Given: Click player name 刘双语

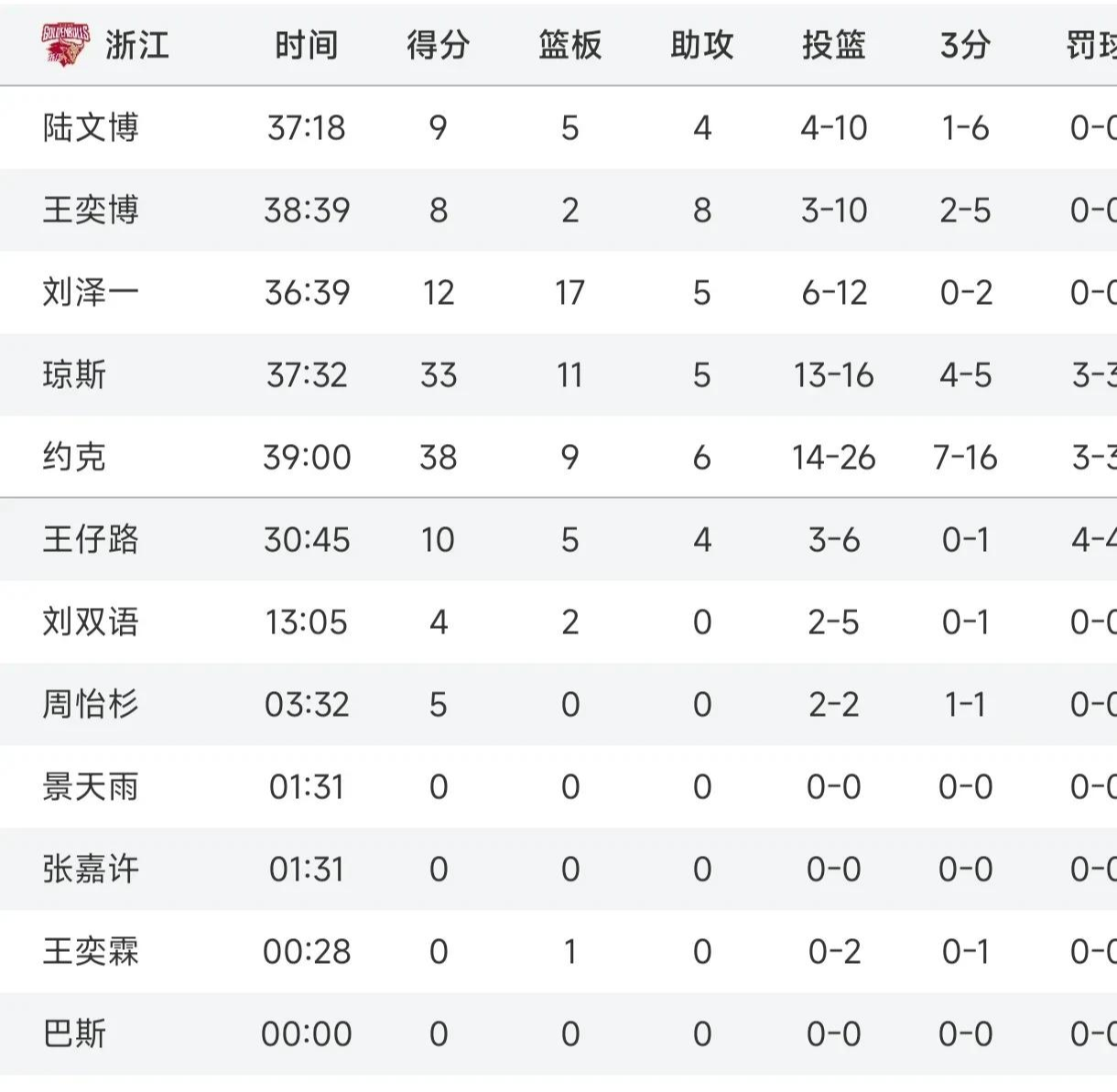Looking at the screenshot, I should click(x=91, y=622).
